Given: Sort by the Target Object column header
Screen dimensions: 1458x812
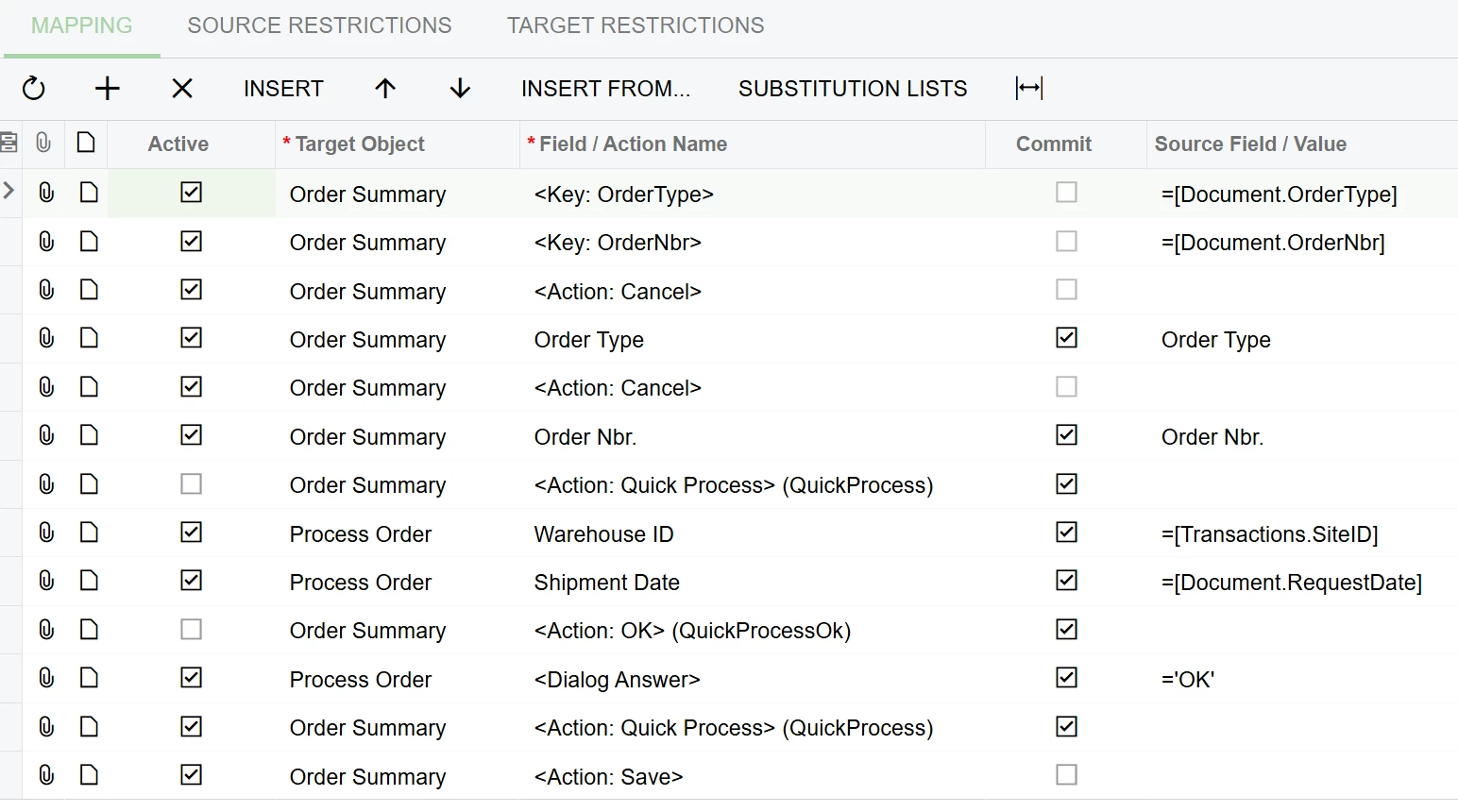Looking at the screenshot, I should point(359,144).
